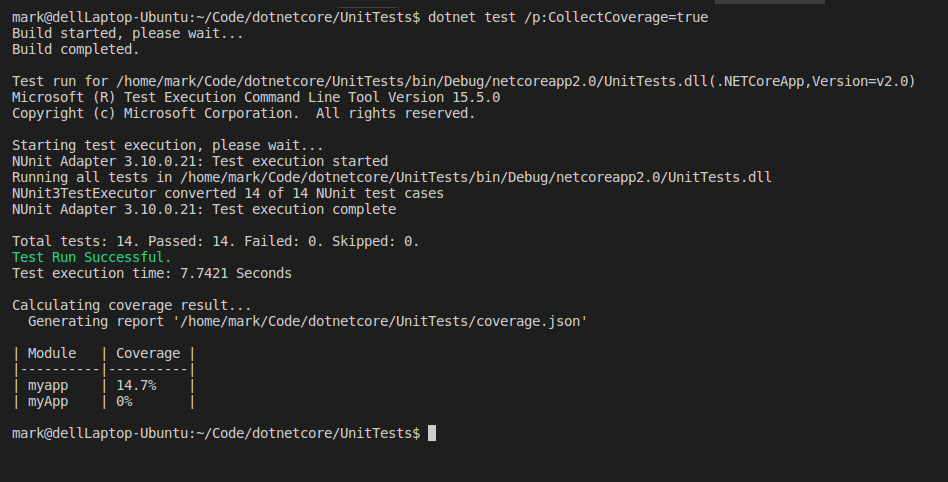The height and width of the screenshot is (482, 948).
Task: Click 'Test execution started' NUnit Adapter line
Action: pos(200,161)
